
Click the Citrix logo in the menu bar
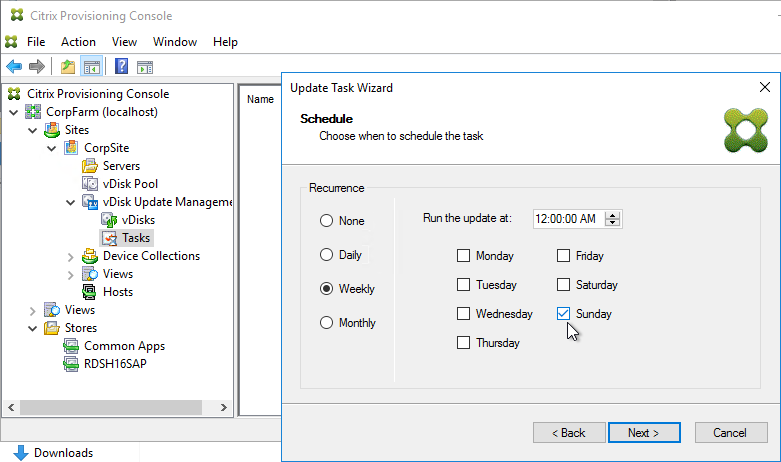point(11,42)
